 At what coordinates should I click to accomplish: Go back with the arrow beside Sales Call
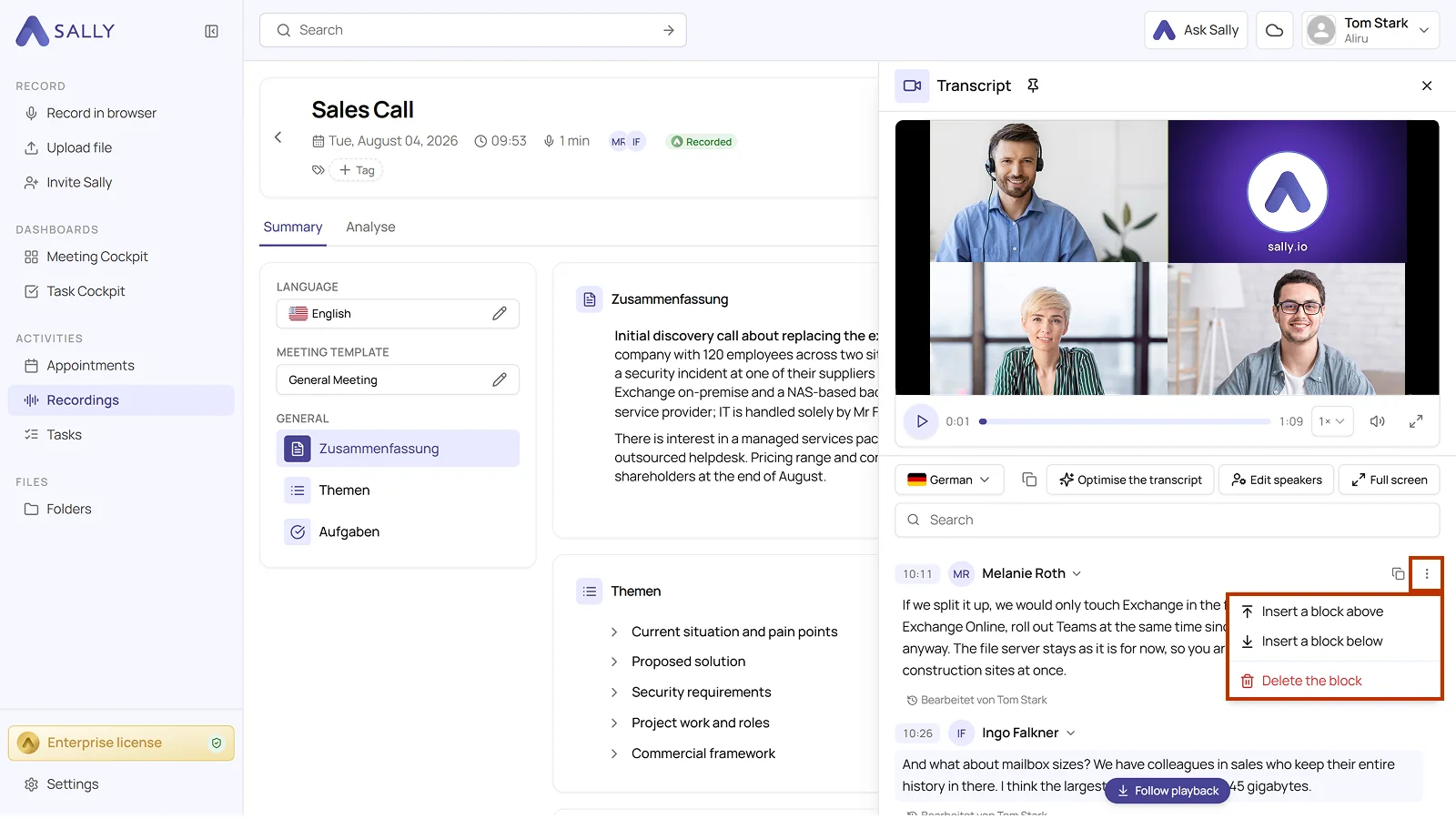click(x=278, y=137)
